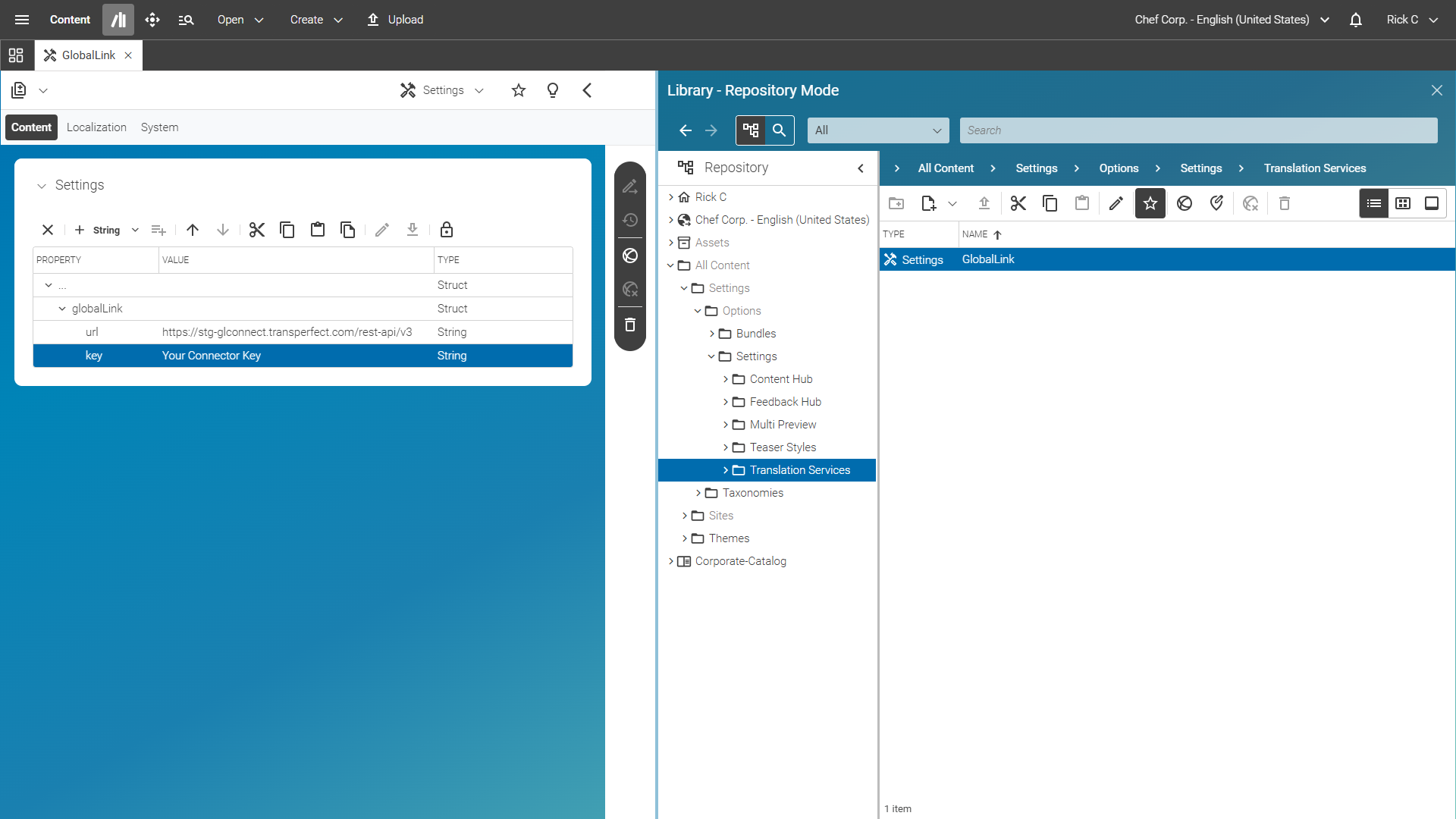
Task: Click the lock icon in struct toolbar
Action: tap(447, 230)
